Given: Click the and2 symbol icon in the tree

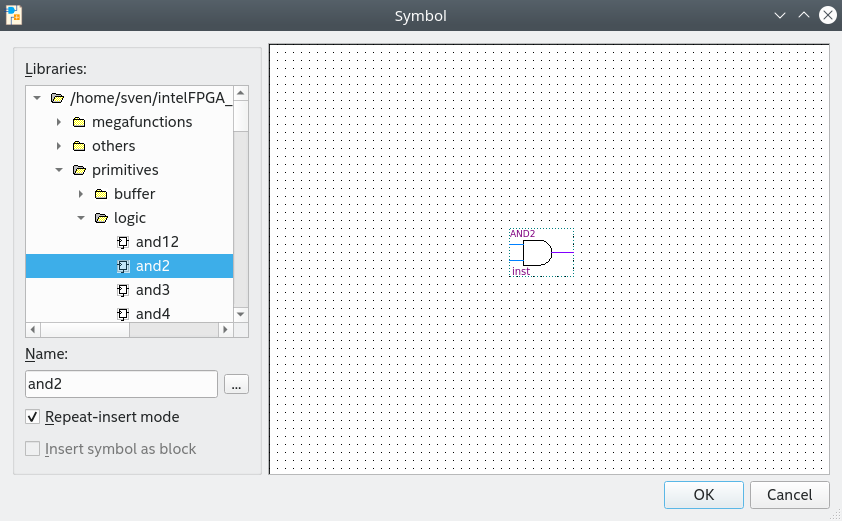Looking at the screenshot, I should 123,266.
